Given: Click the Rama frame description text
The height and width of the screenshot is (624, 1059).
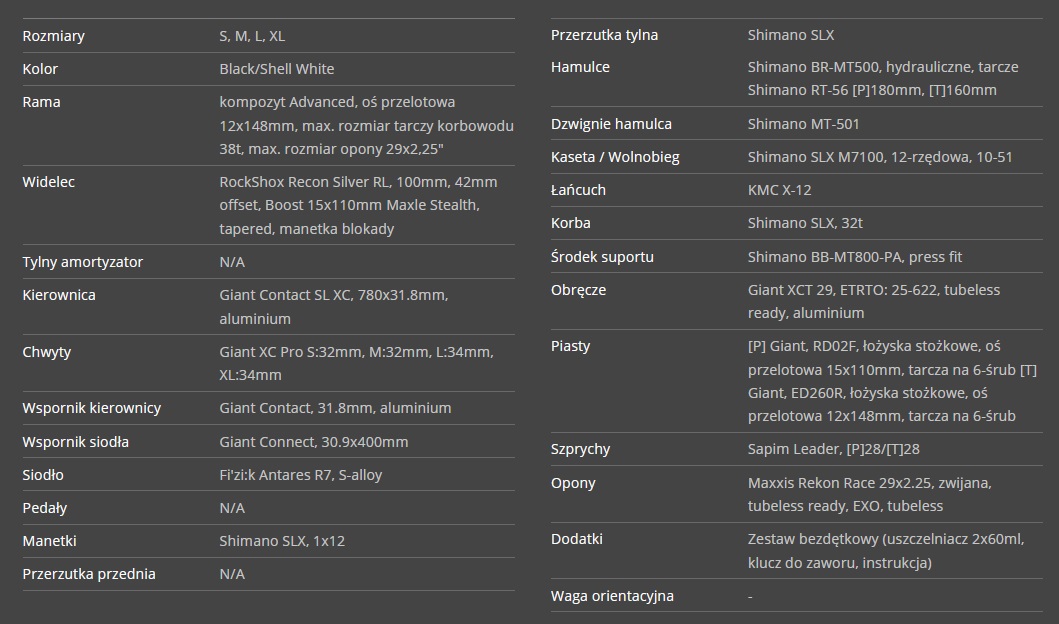Looking at the screenshot, I should 366,126.
